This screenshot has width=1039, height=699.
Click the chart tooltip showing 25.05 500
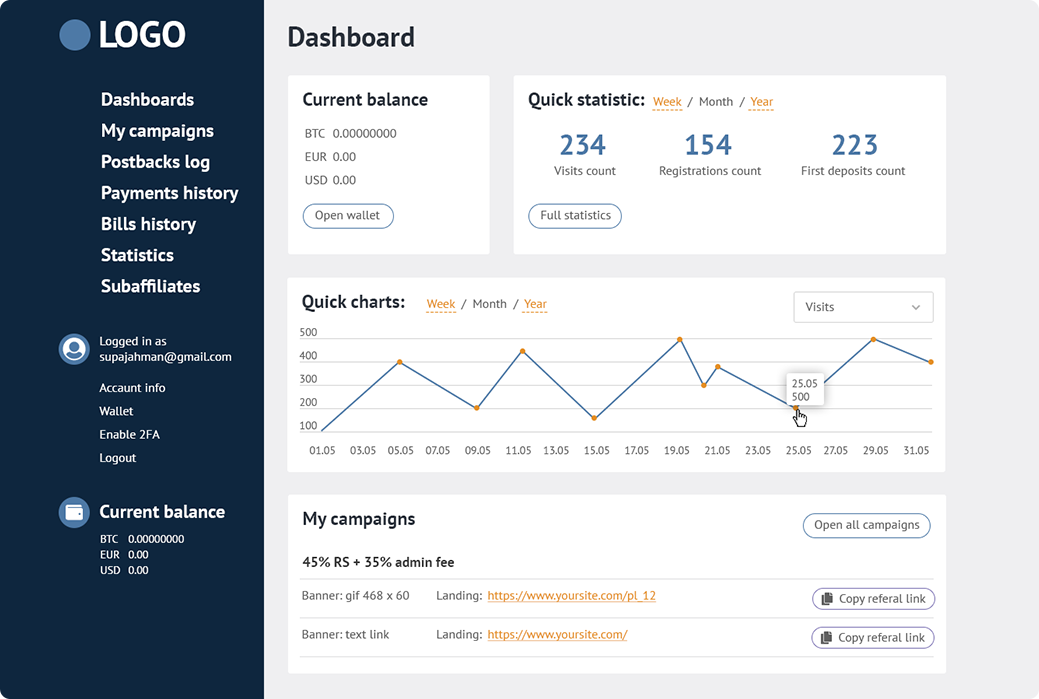[804, 390]
